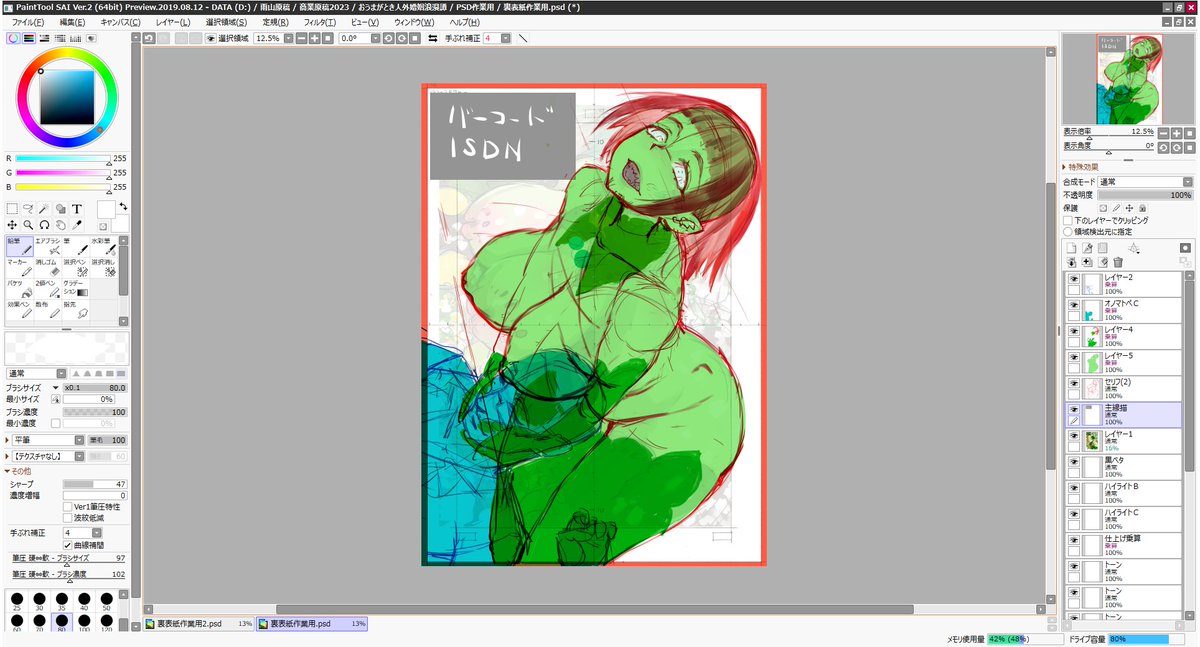Select the バケツ (bucket) fill tool
The width and height of the screenshot is (1200, 647).
(x=20, y=288)
